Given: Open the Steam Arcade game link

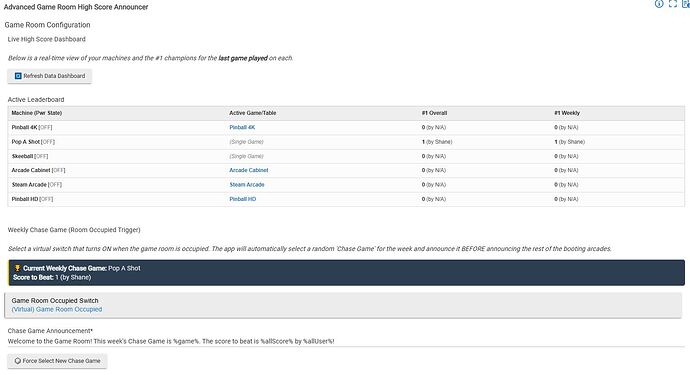Looking at the screenshot, I should coord(247,185).
